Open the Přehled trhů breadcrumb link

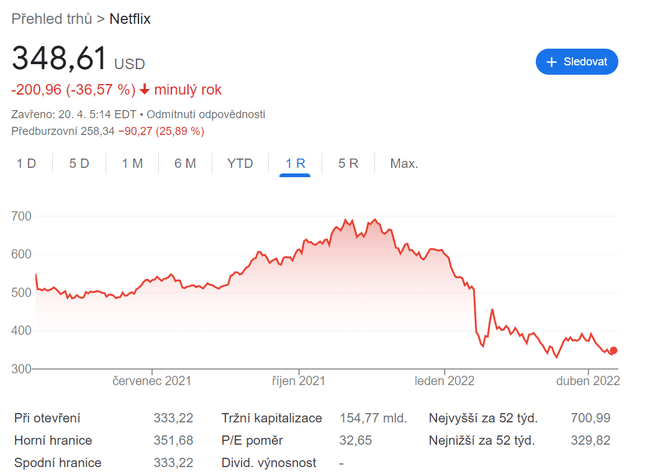[50, 19]
